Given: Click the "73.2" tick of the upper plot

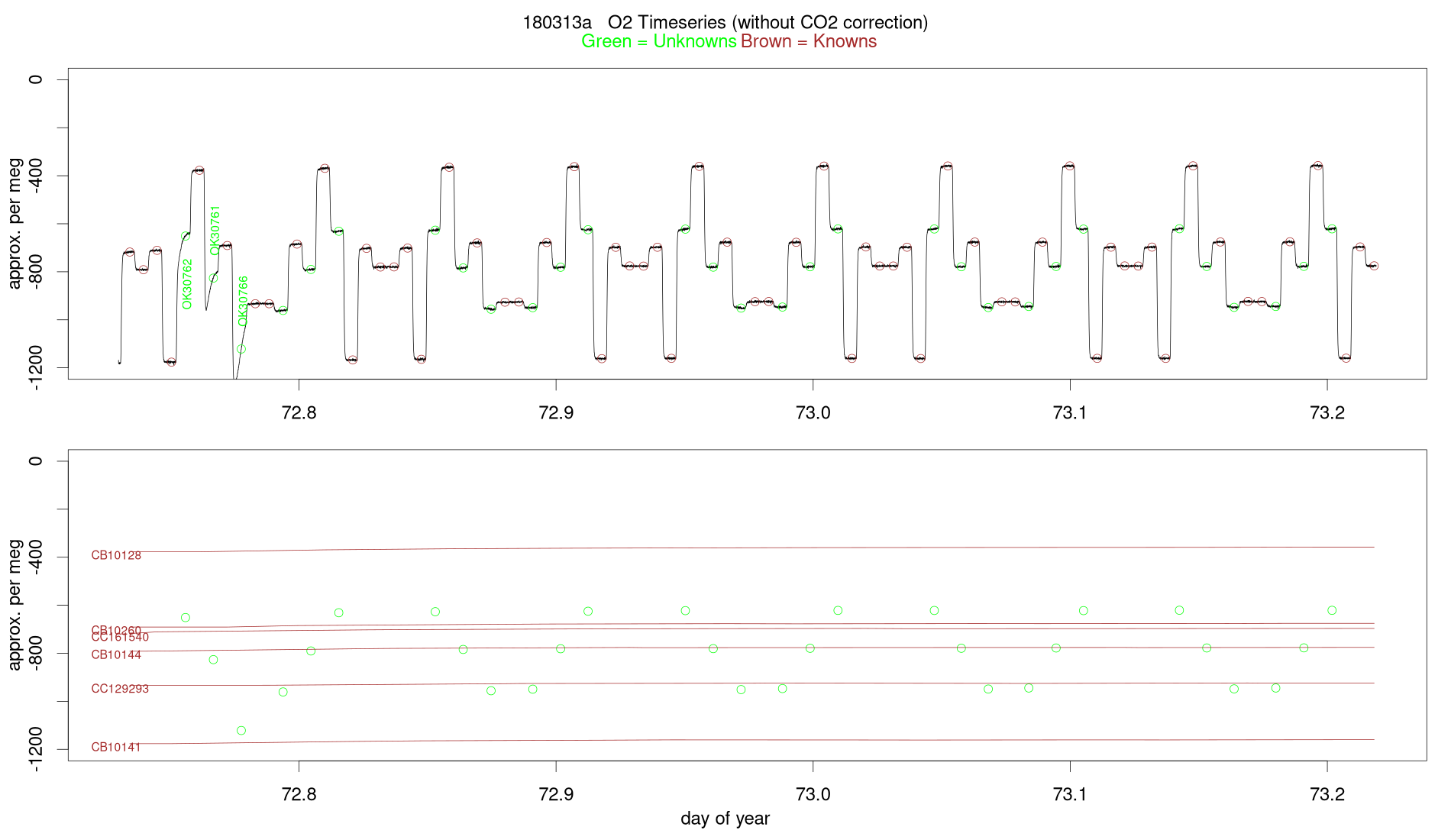Looking at the screenshot, I should (x=1327, y=412).
